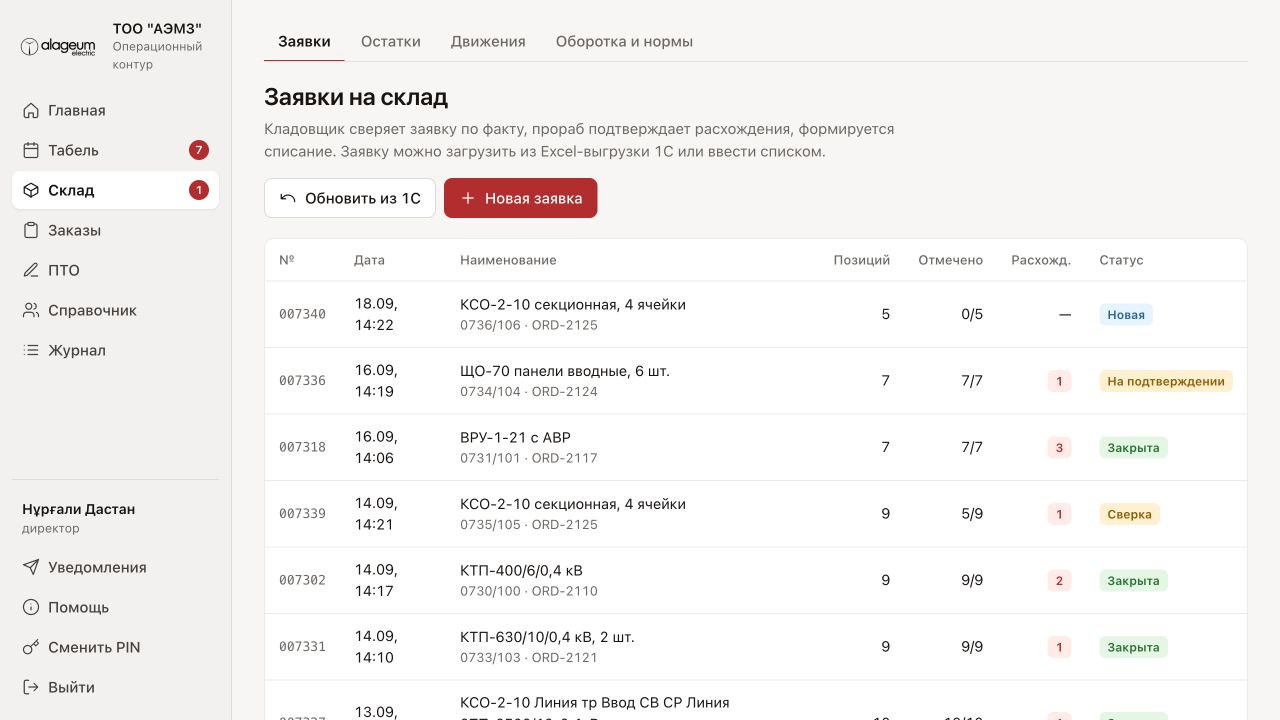
Task: Switch to the Заявки tab
Action: [304, 42]
